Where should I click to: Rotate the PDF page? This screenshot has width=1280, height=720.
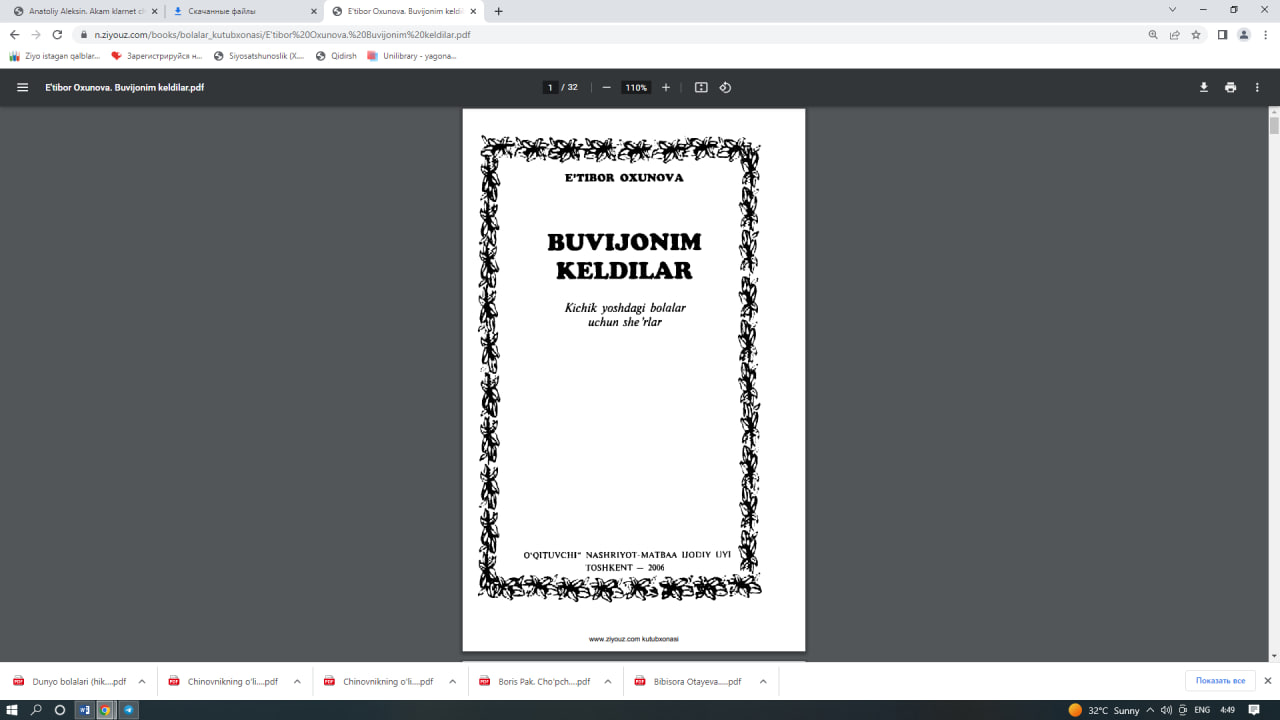725,87
